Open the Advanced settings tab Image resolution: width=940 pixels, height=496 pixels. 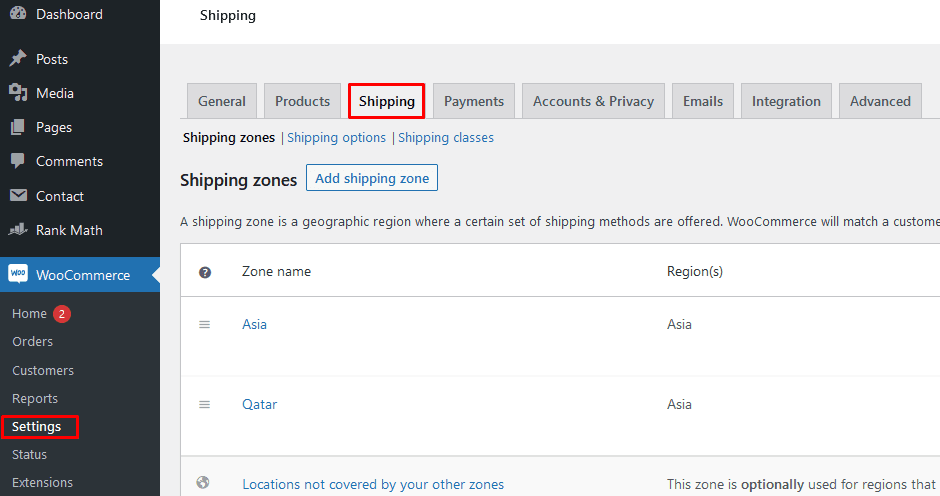point(880,101)
